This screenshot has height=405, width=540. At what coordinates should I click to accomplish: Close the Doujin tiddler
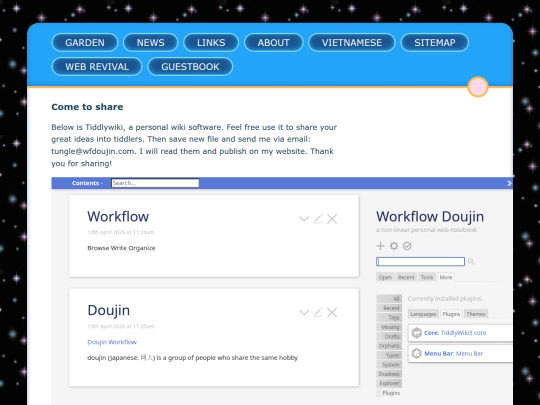tap(332, 313)
